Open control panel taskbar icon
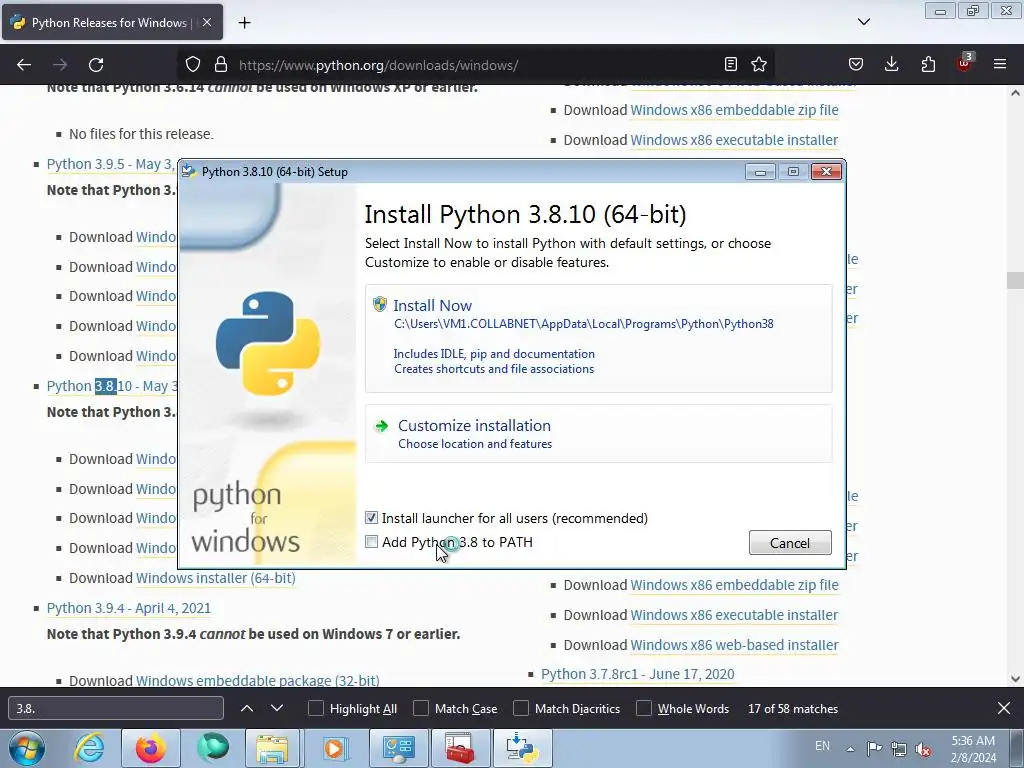This screenshot has width=1024, height=768. [398, 748]
